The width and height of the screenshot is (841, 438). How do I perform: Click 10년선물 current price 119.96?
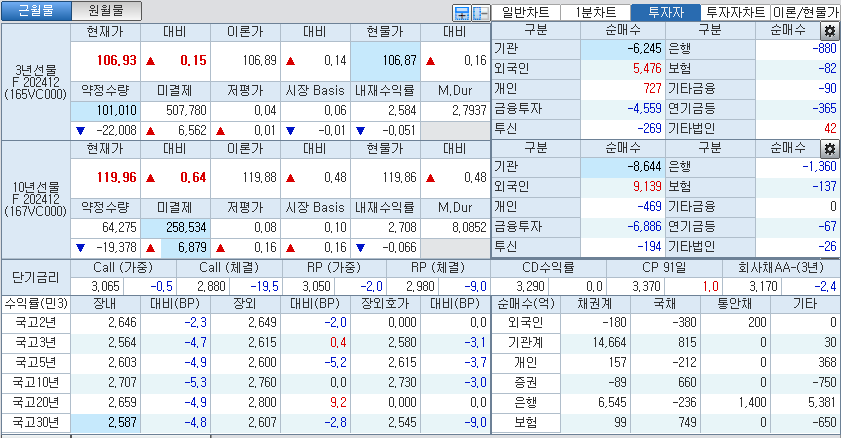105,177
